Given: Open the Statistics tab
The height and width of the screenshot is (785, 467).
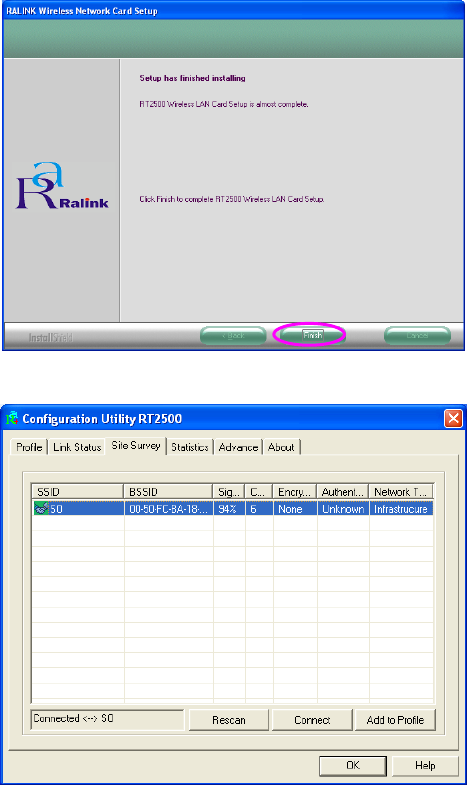Looking at the screenshot, I should pyautogui.click(x=190, y=447).
